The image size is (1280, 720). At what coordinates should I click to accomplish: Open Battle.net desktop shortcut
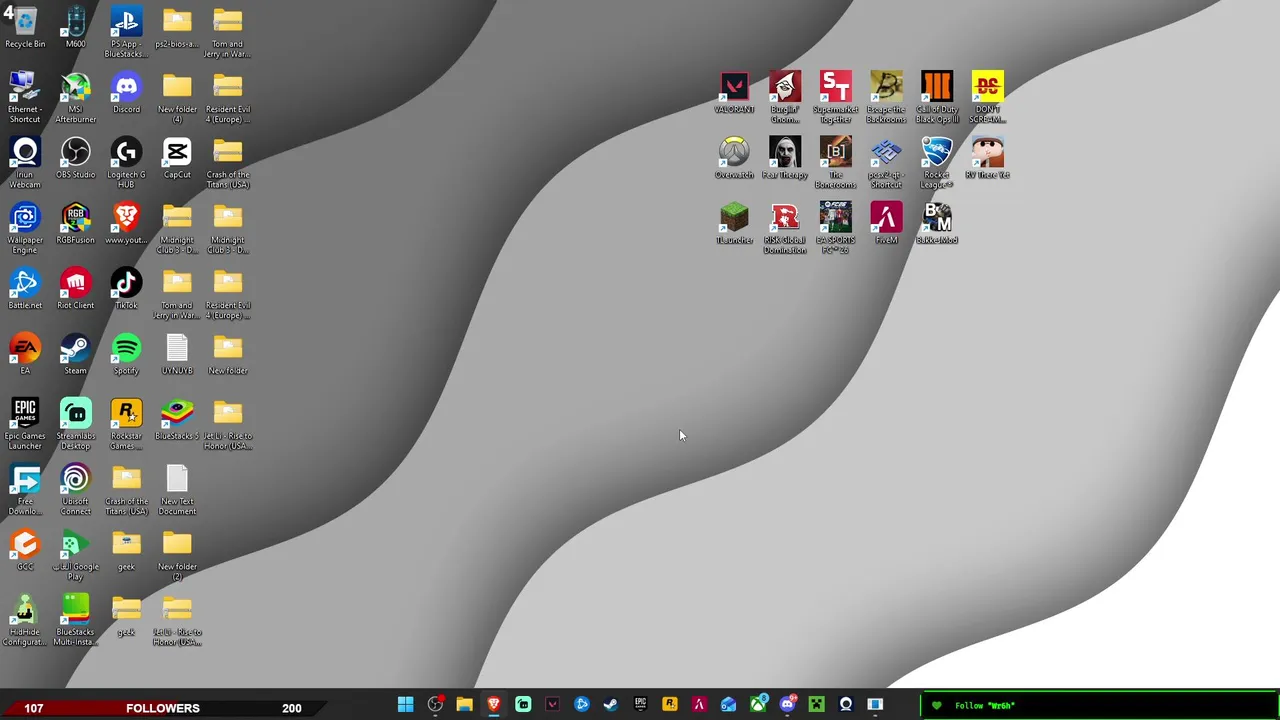pos(25,289)
